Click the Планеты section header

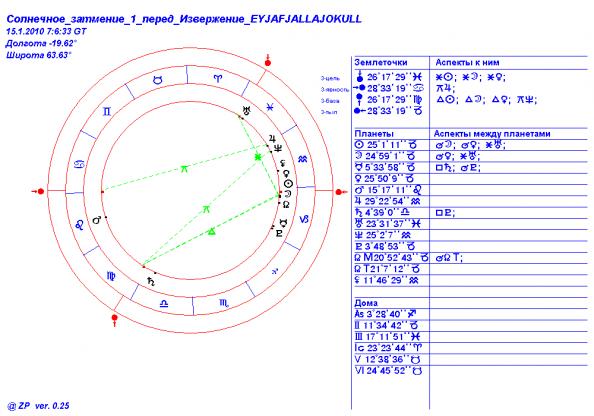pos(374,133)
